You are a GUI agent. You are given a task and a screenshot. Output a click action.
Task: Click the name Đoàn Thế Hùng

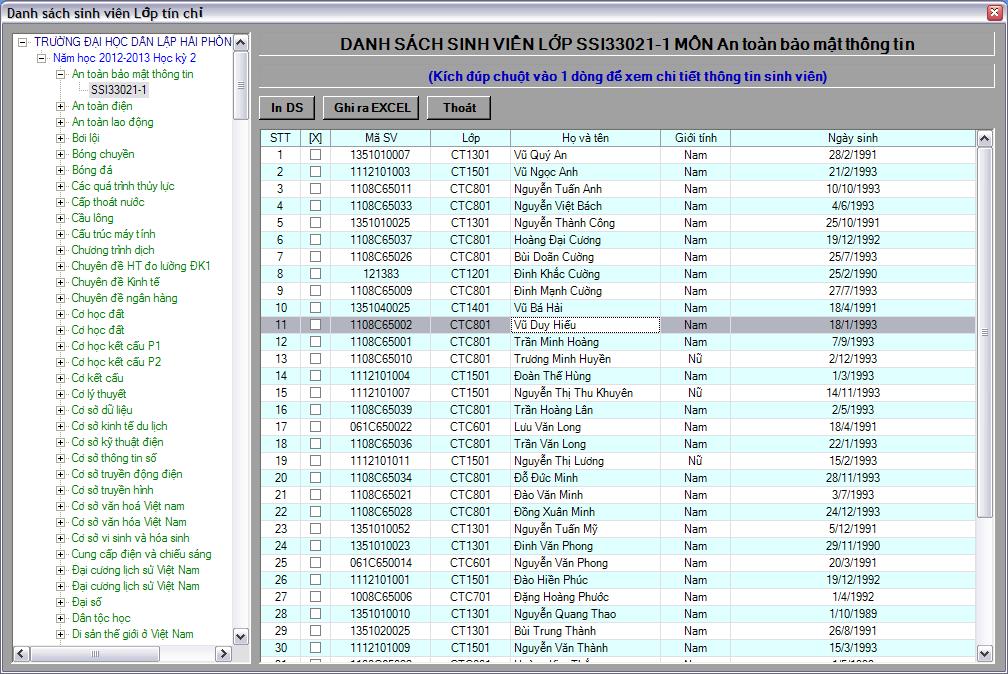point(552,376)
